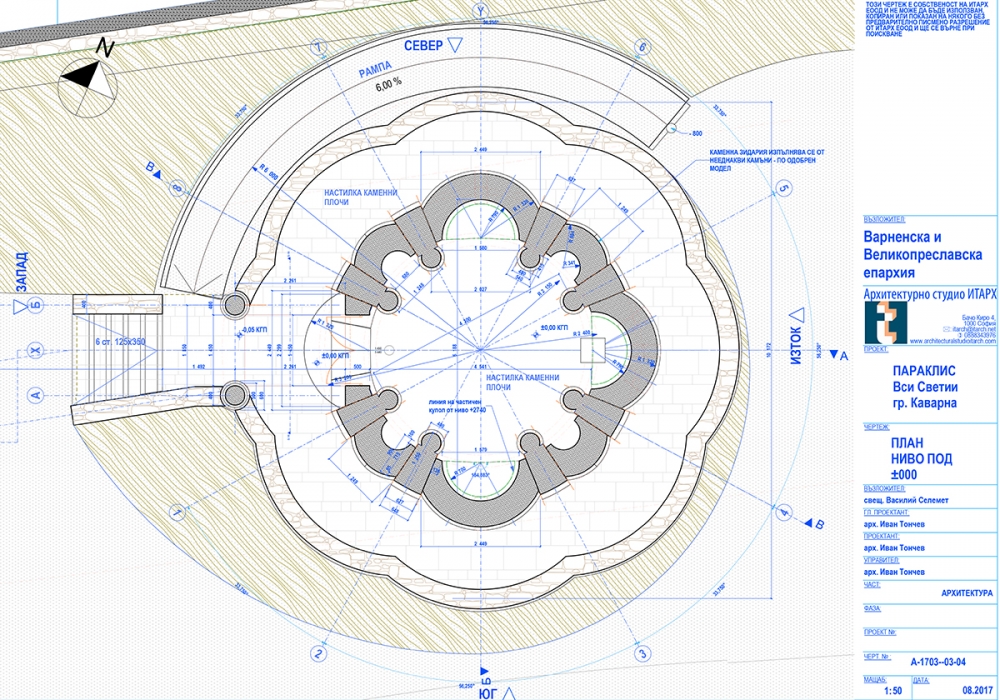The image size is (1000, 700).
Task: Select grid axis bubble 7
Action: pyautogui.click(x=318, y=48)
